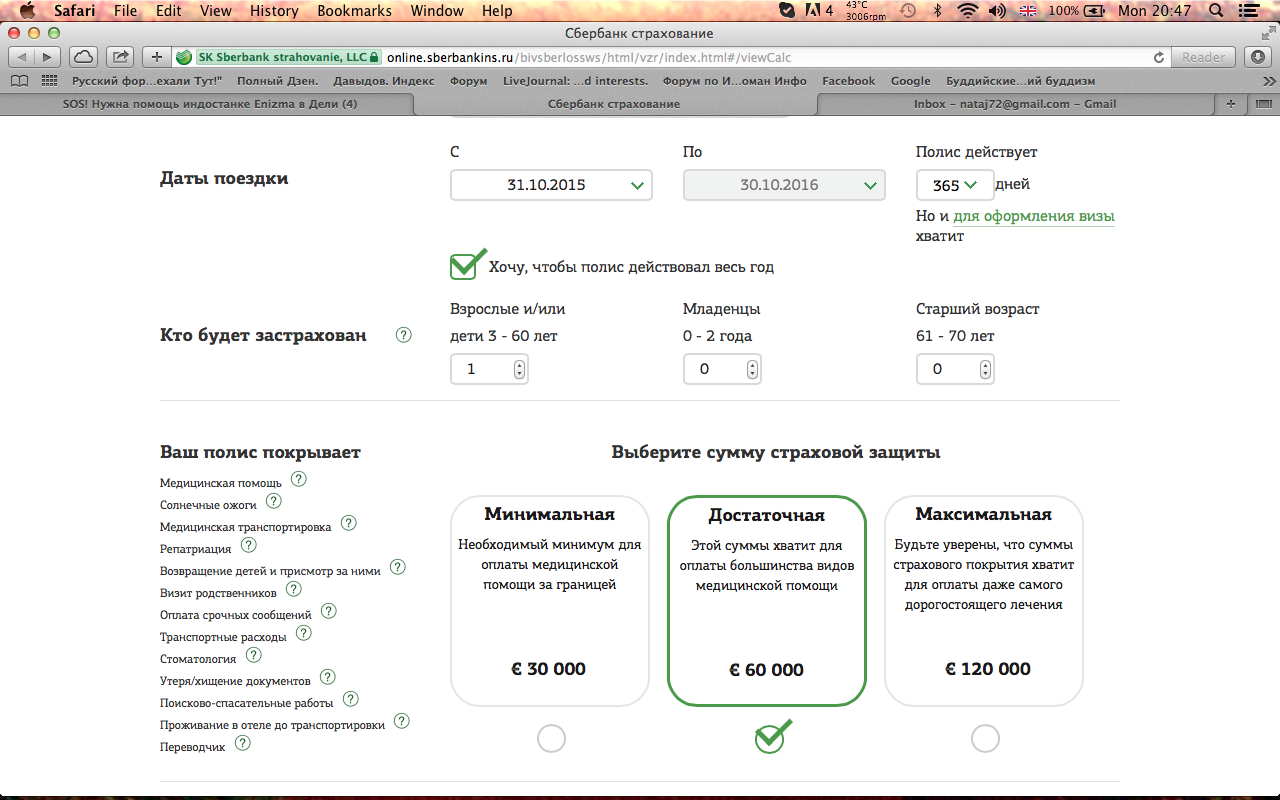Choose the Достаточная € 60 000 plan card
Screen dimensions: 1280x800
[x=766, y=600]
